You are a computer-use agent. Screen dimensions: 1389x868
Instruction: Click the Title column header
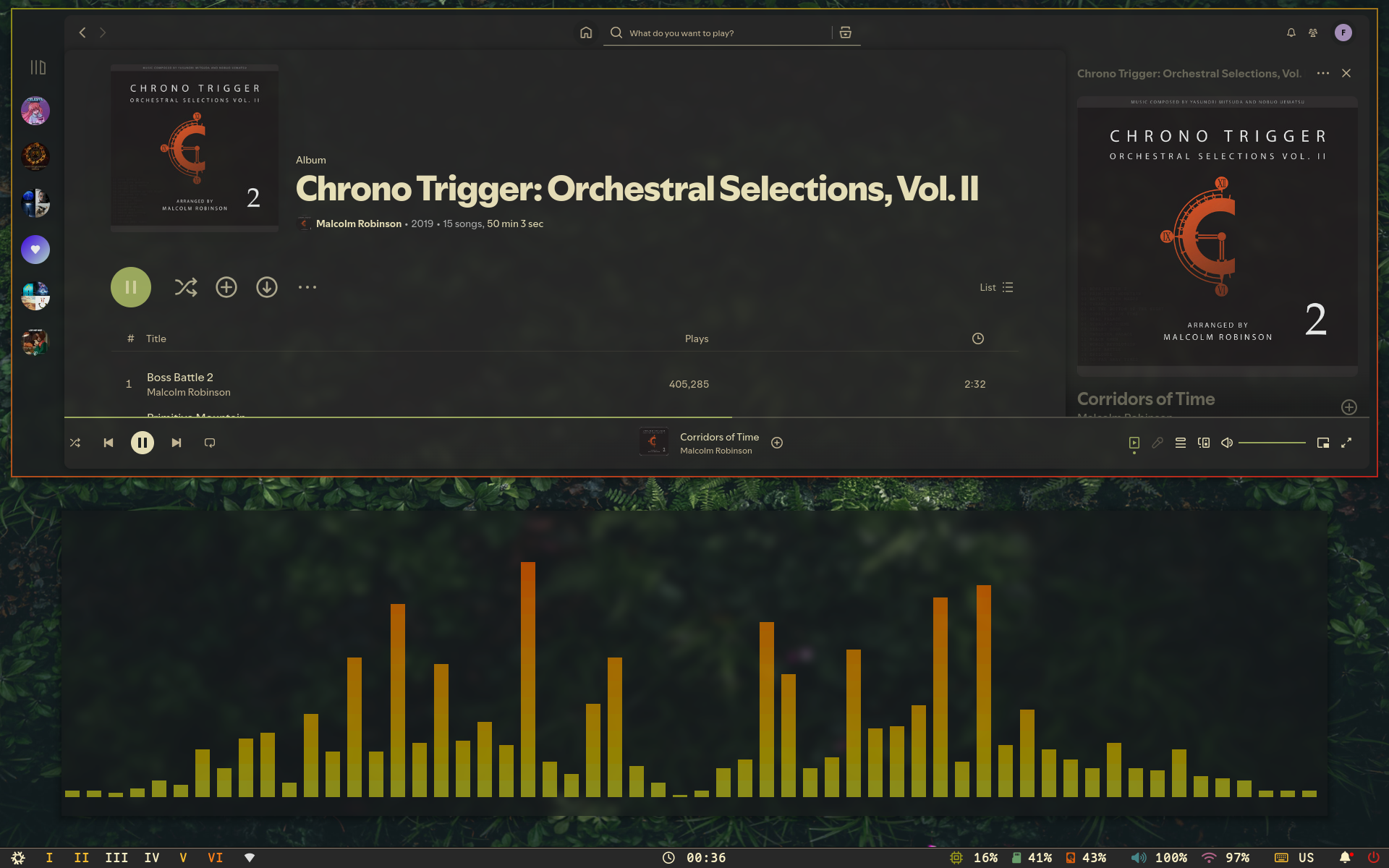[156, 339]
